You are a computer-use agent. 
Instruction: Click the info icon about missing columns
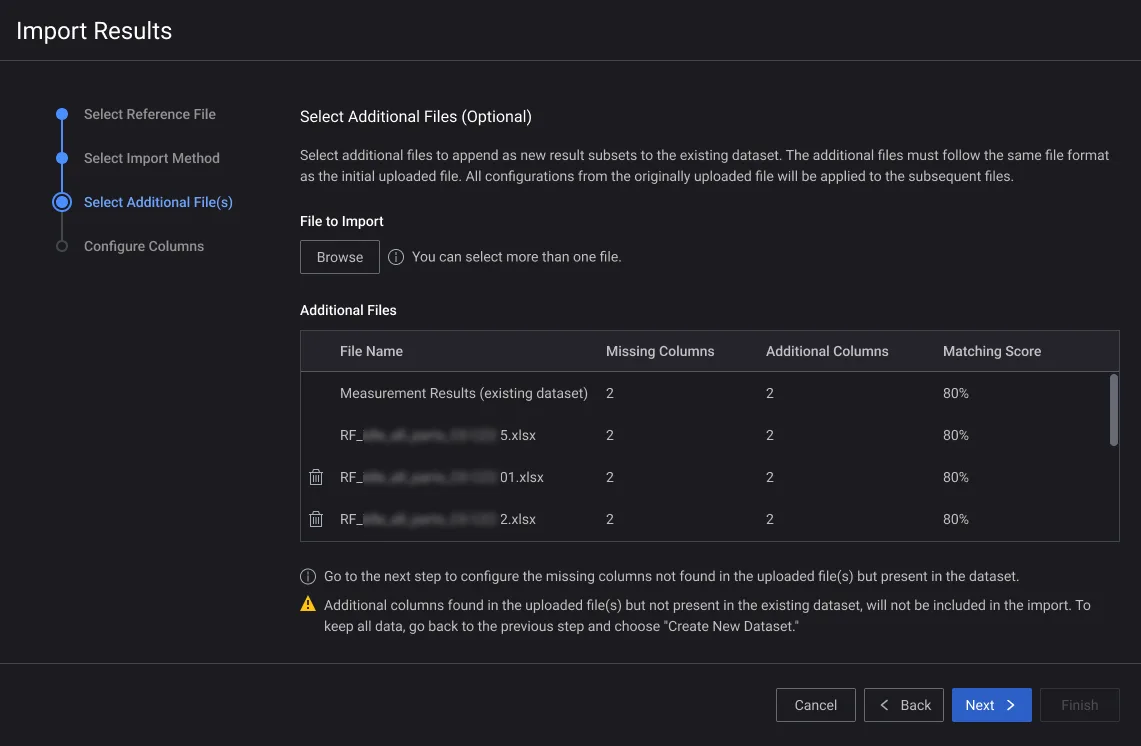tap(308, 576)
